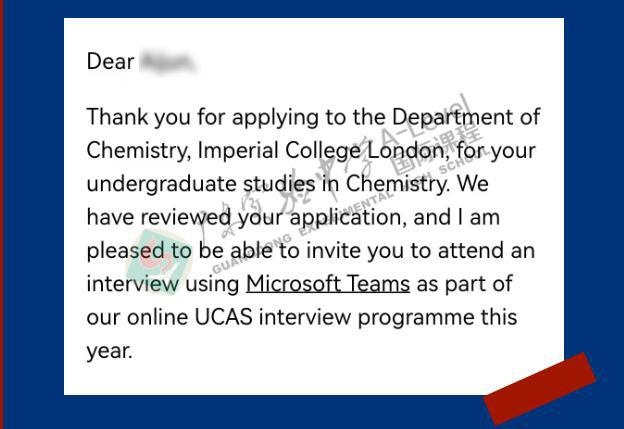The height and width of the screenshot is (429, 624).
Task: Click the word "undergraduate" in third line
Action: 161,184
